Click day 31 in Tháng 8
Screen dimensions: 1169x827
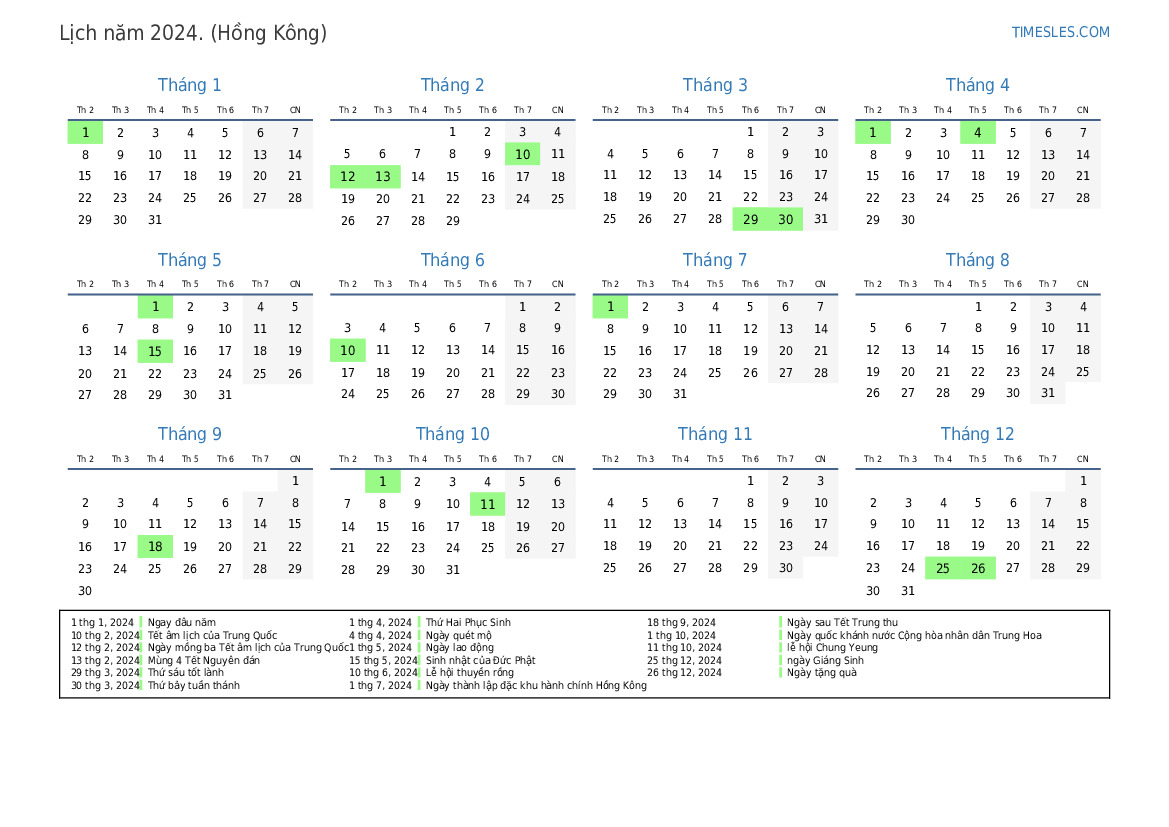click(1047, 393)
